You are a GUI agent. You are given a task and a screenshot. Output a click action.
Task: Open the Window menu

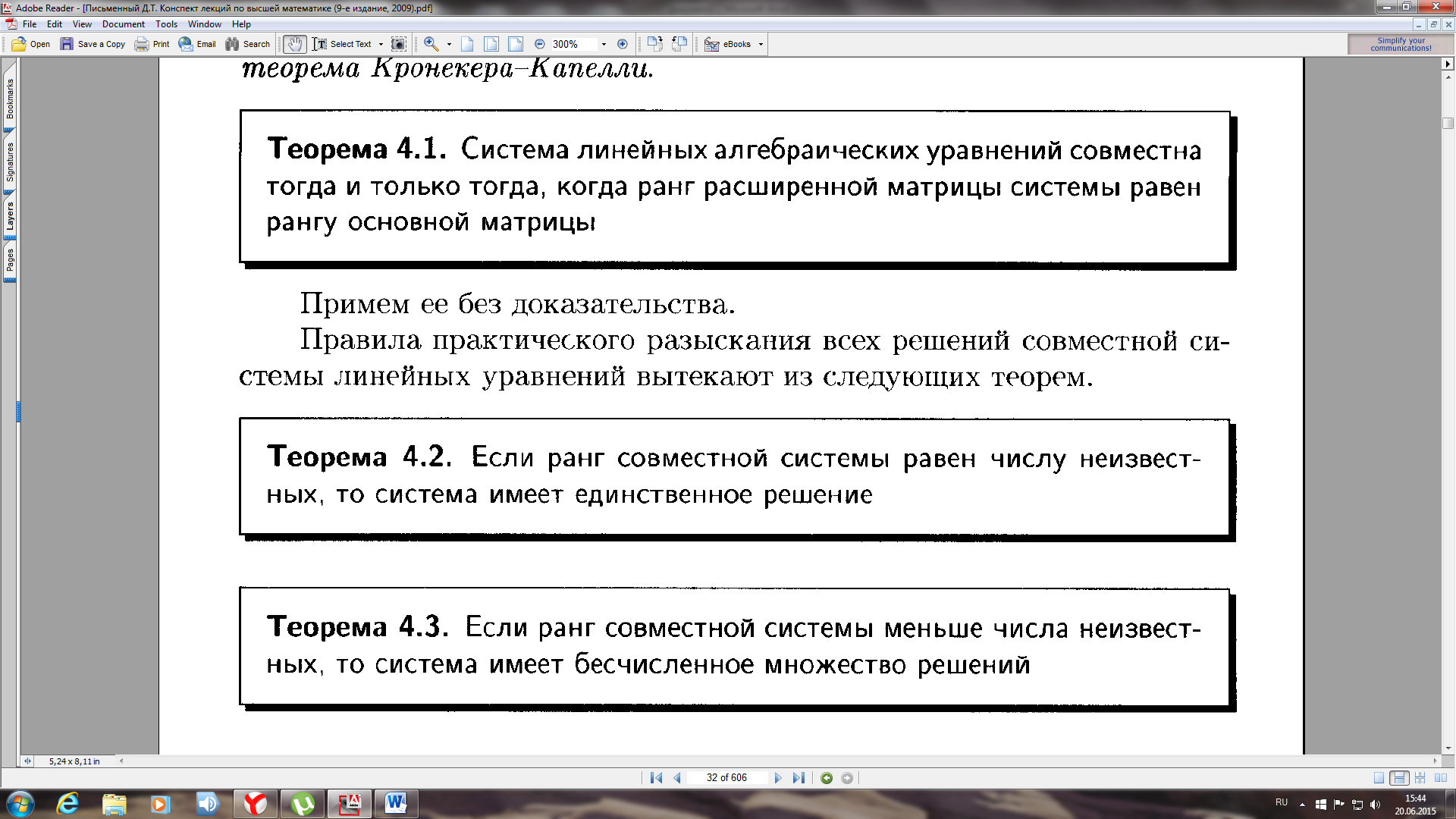(x=205, y=24)
